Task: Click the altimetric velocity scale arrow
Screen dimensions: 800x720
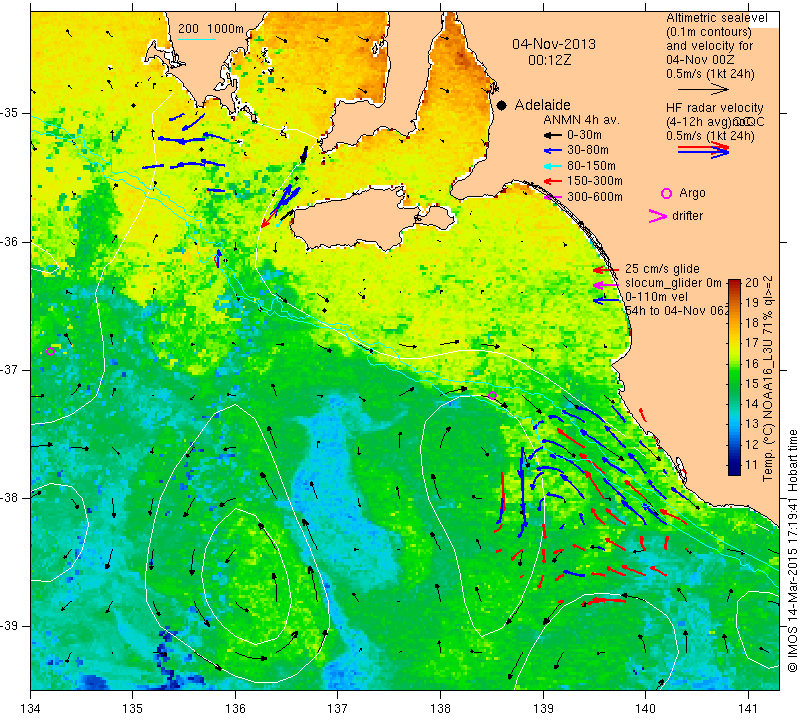Action: click(x=703, y=90)
